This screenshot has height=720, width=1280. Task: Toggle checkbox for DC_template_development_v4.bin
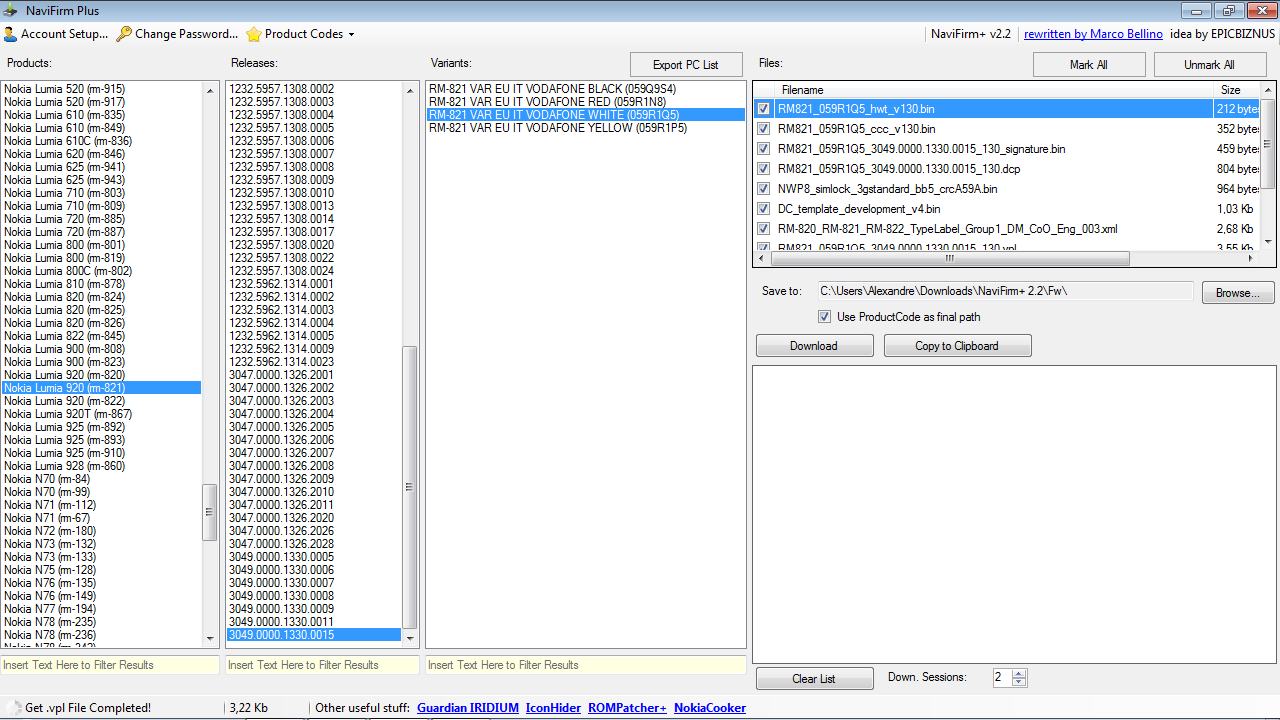(764, 209)
